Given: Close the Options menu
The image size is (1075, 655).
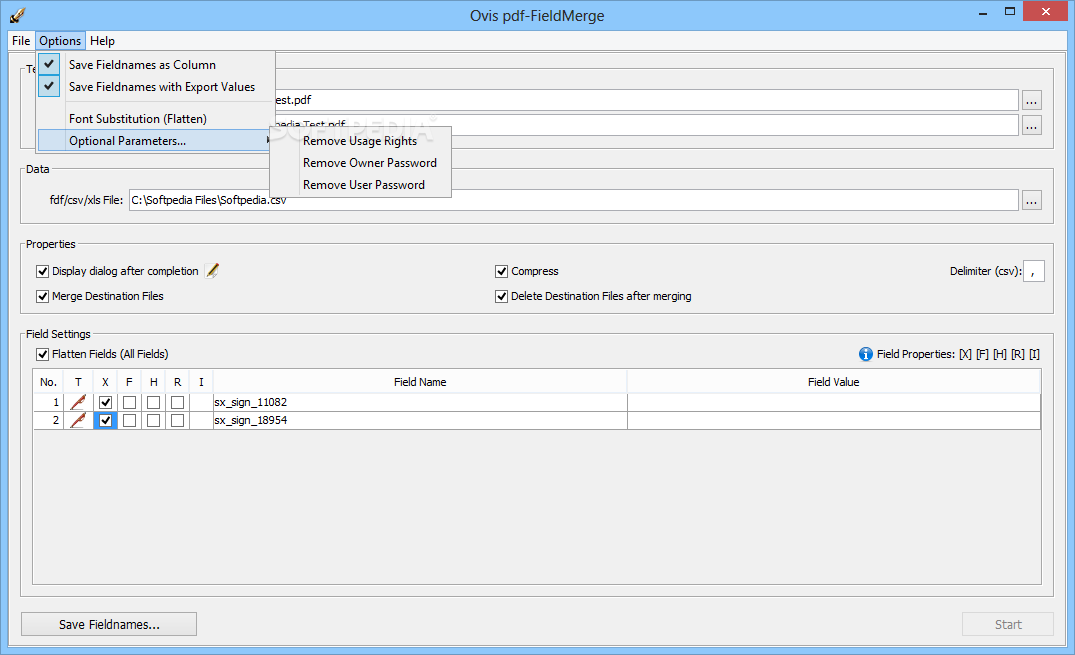Looking at the screenshot, I should [x=60, y=40].
